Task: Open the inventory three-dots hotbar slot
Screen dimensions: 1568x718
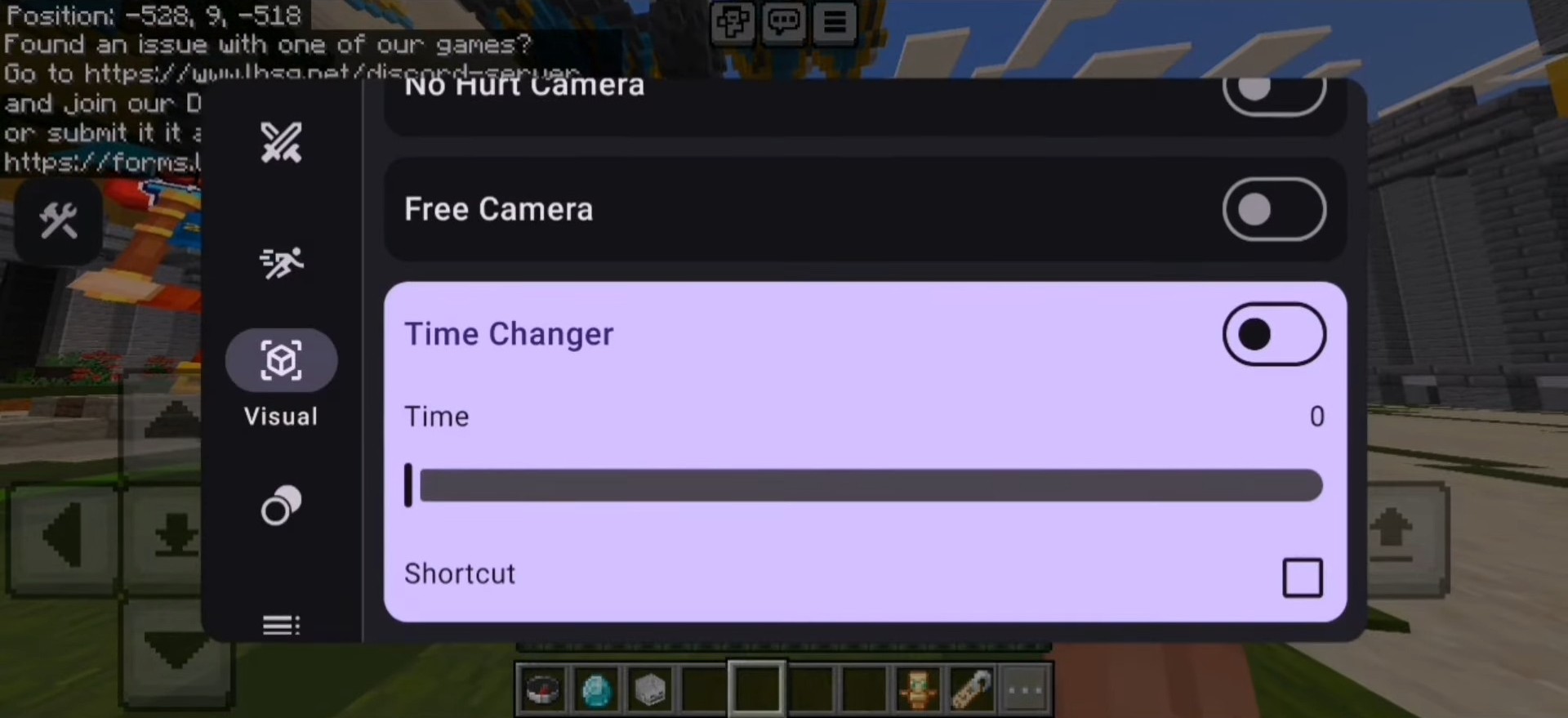Action: coord(1026,690)
